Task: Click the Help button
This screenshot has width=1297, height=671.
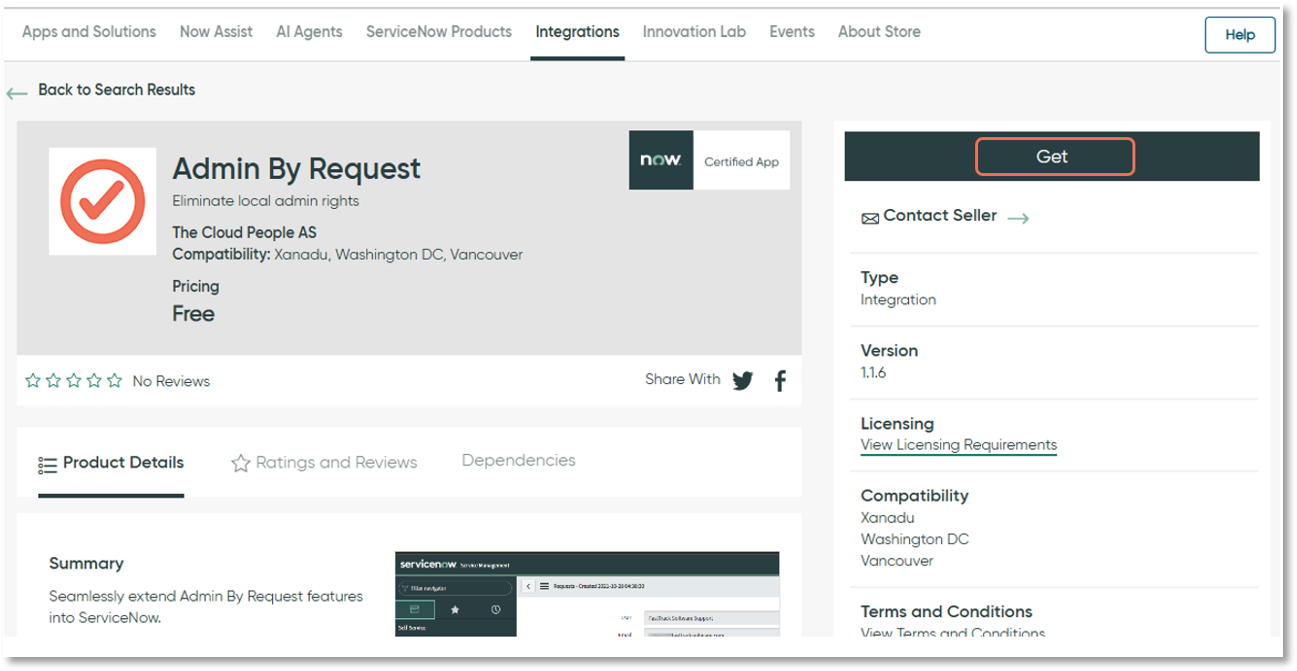Action: 1240,35
